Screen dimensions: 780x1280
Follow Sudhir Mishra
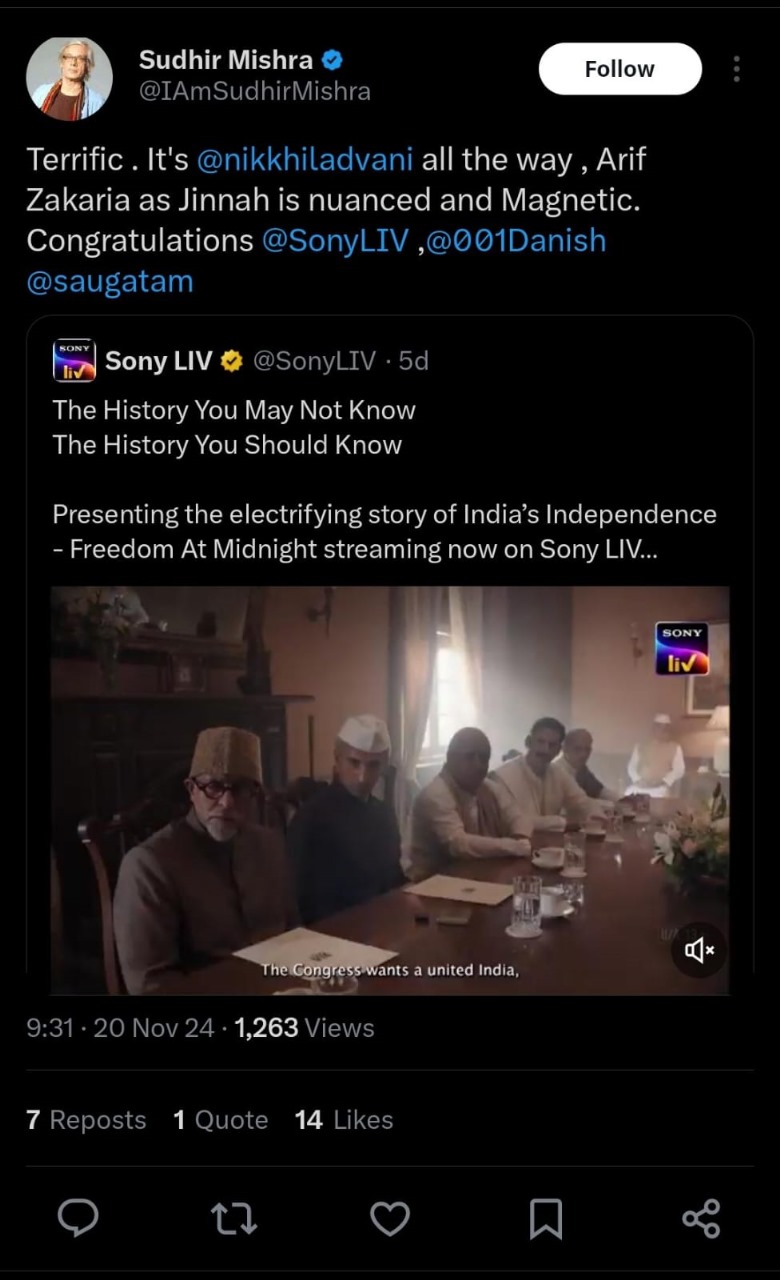point(620,69)
